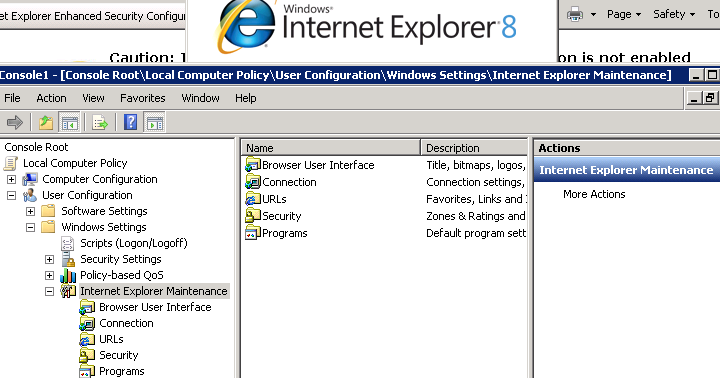Sort list by the Name column header

(331, 148)
